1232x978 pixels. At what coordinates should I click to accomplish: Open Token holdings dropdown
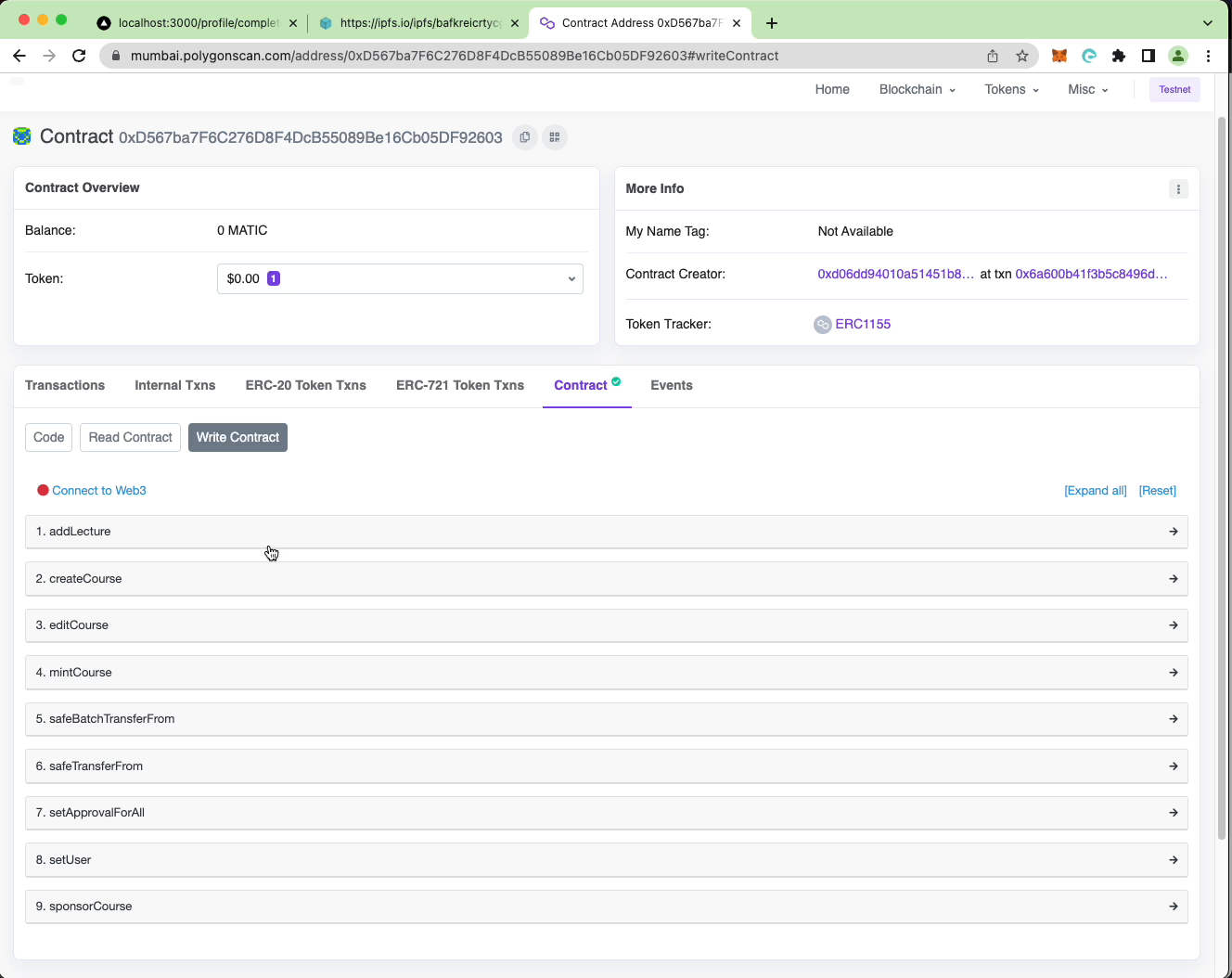pos(400,278)
